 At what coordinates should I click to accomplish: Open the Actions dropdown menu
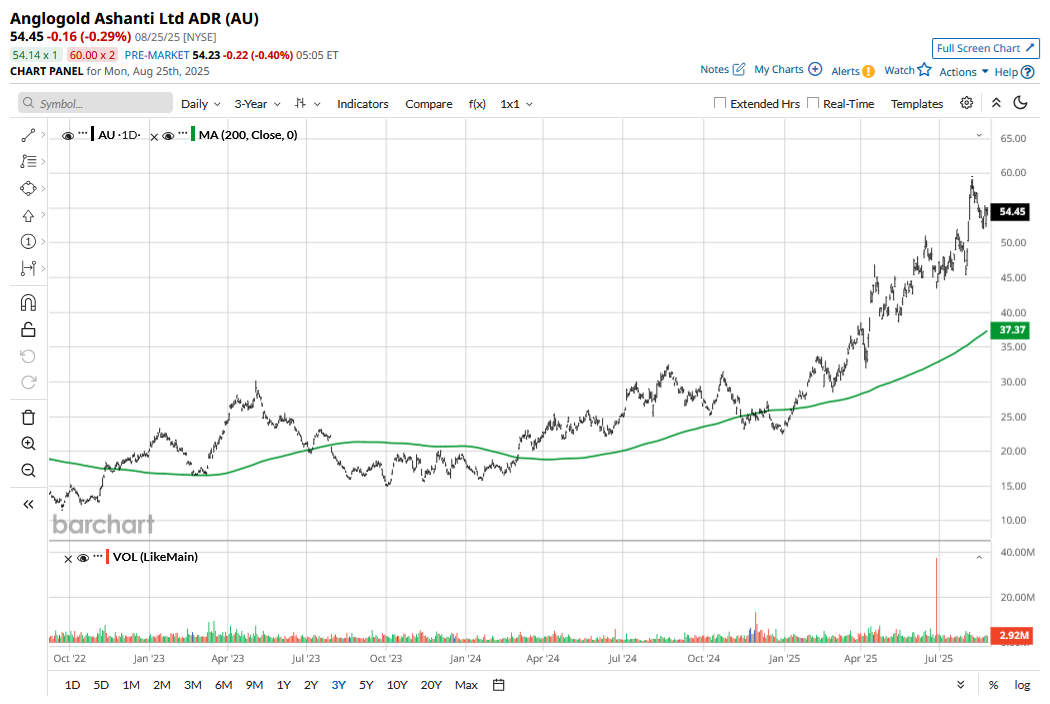964,72
